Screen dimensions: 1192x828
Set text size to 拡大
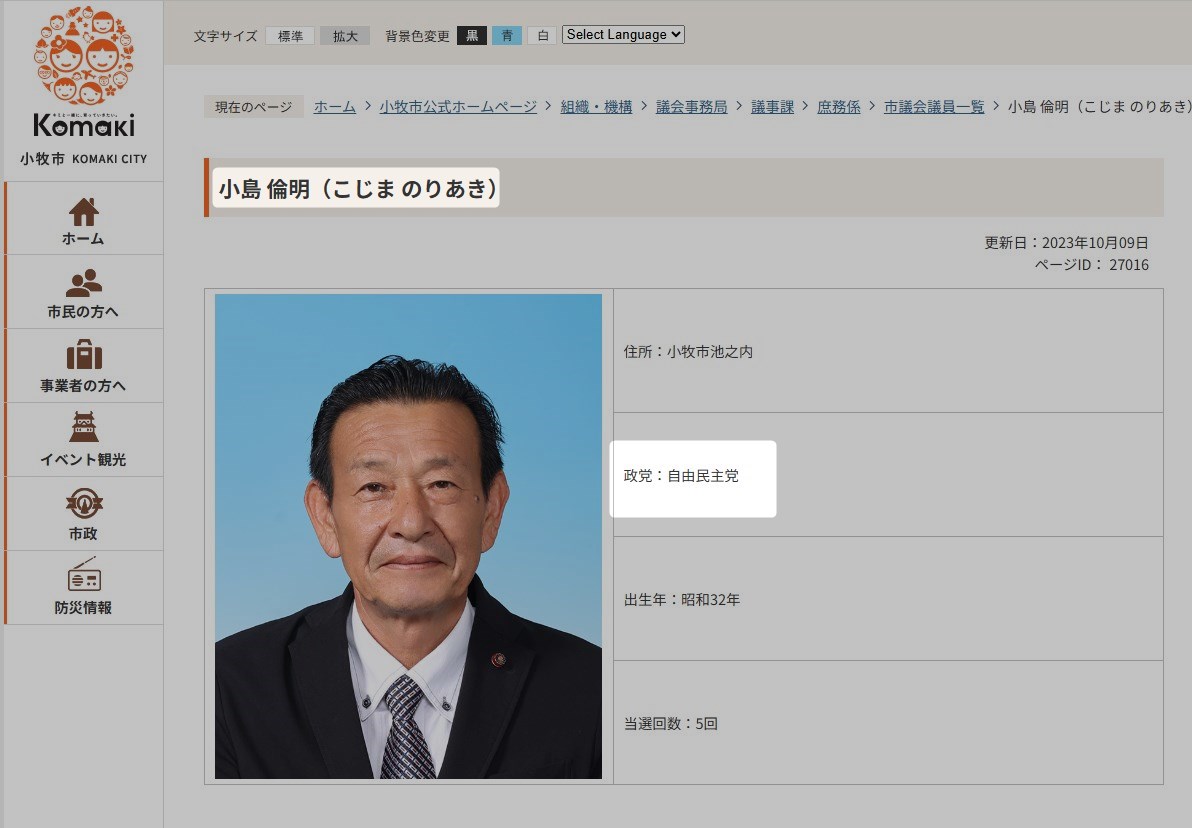click(344, 36)
